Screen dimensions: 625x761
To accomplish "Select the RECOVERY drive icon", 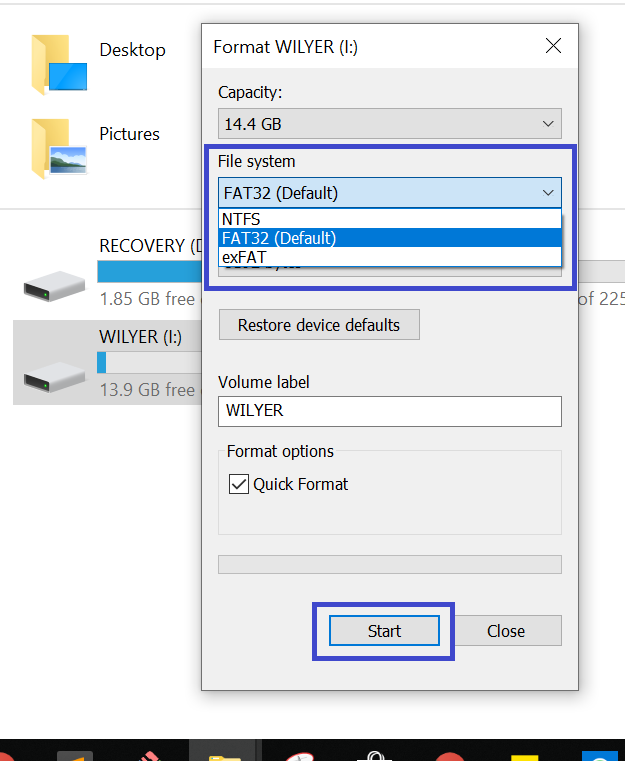I will (x=54, y=286).
